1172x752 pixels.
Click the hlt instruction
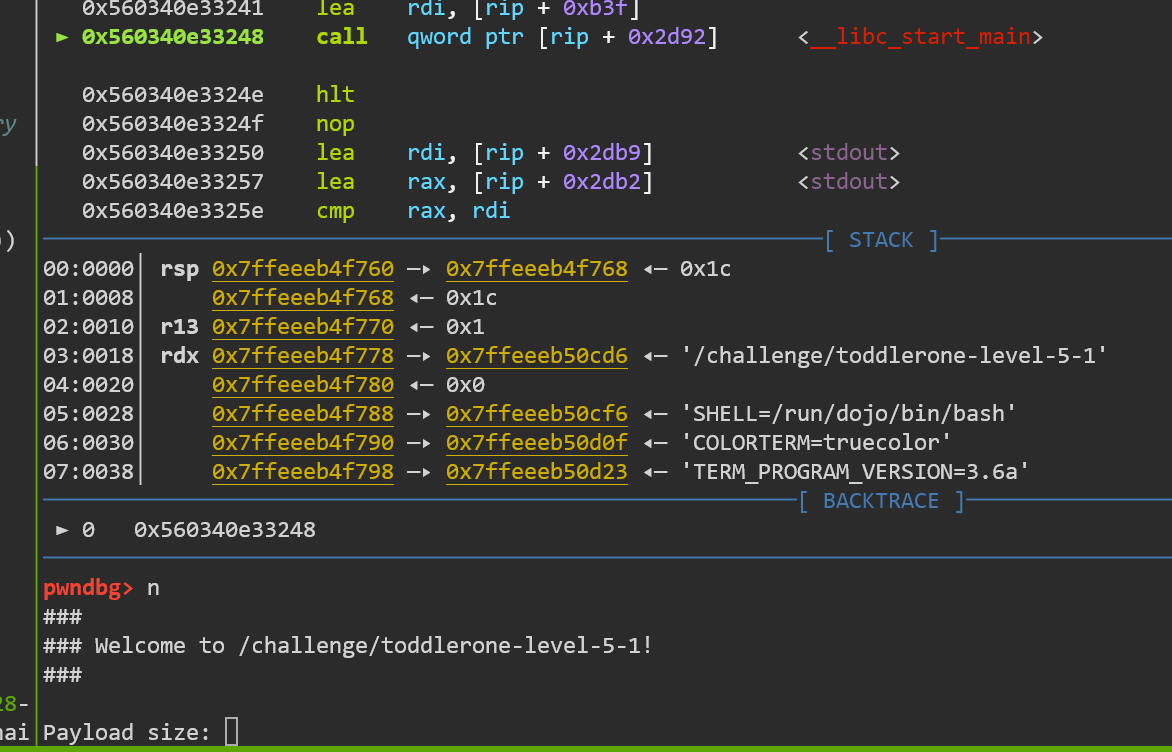coord(335,94)
